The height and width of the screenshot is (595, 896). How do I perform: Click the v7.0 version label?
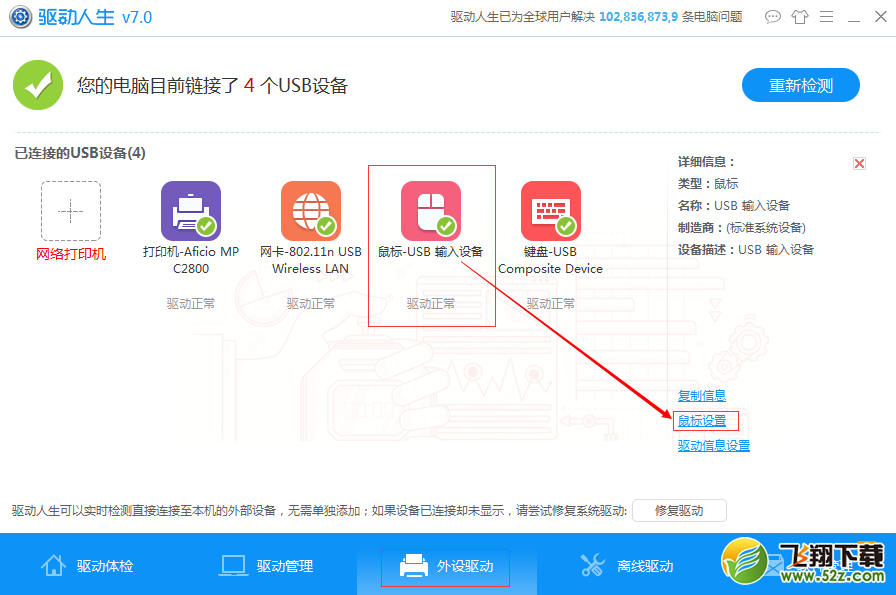[x=137, y=18]
